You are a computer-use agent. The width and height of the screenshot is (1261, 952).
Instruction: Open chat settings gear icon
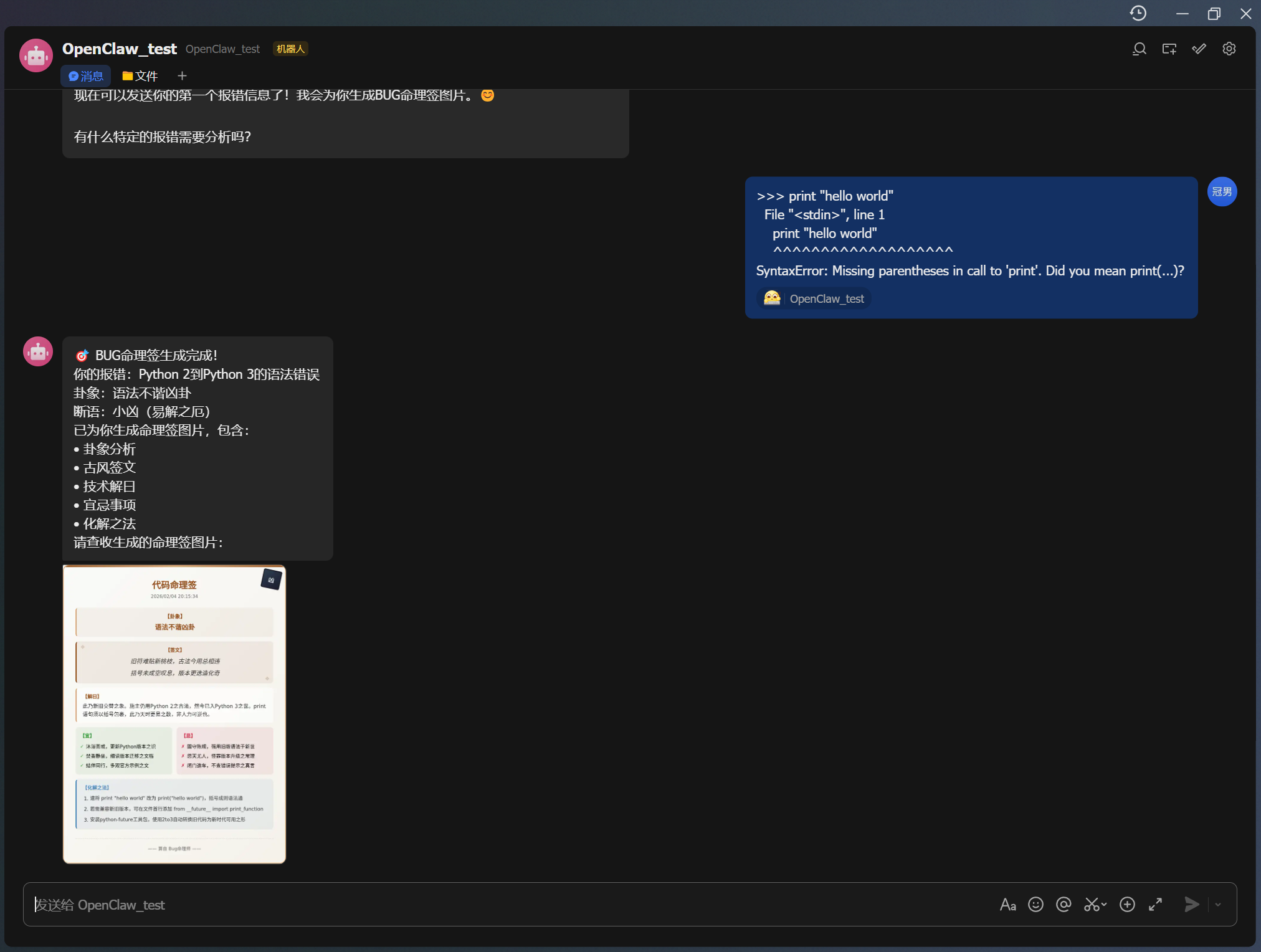pos(1229,49)
